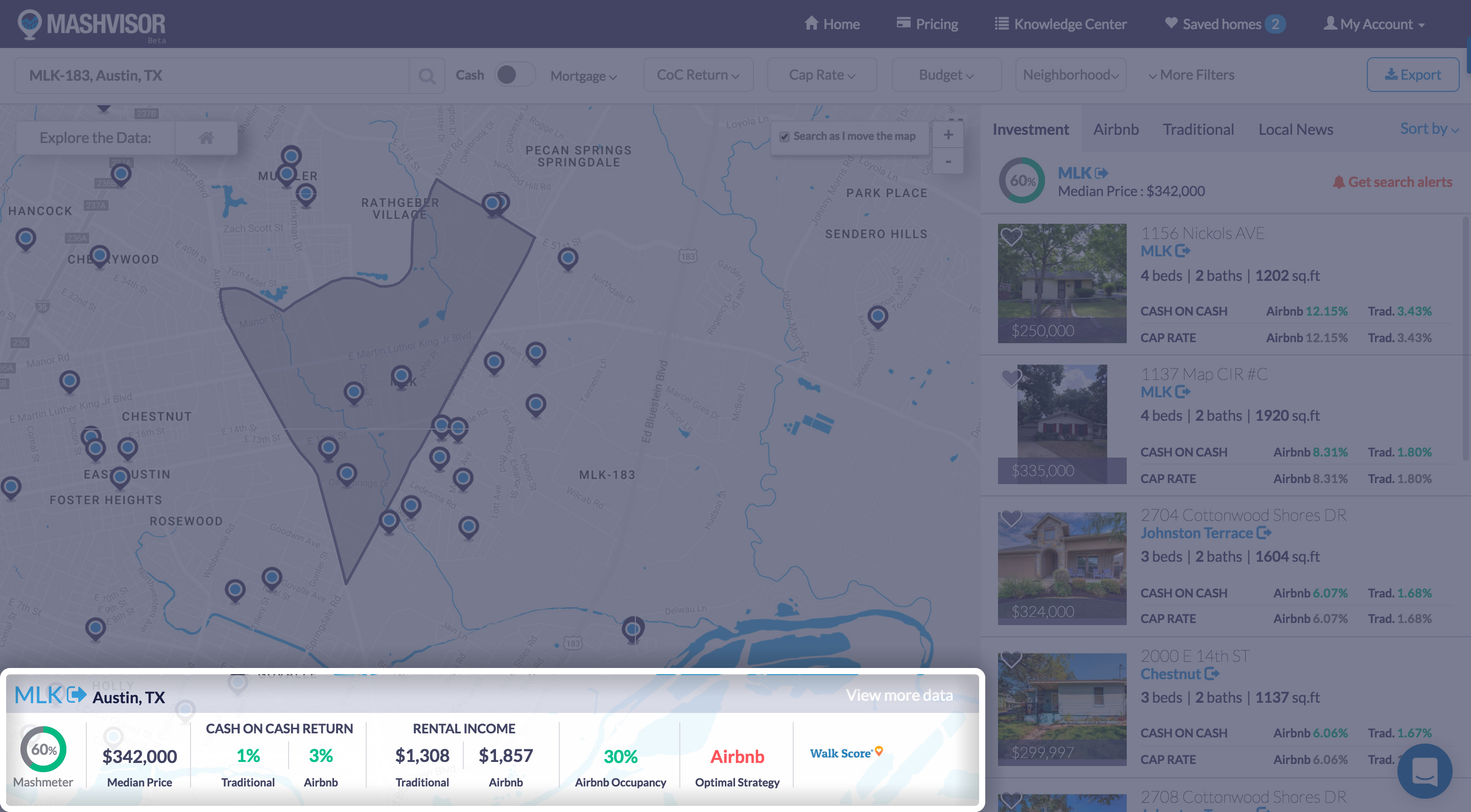Click the Export button

(x=1412, y=75)
